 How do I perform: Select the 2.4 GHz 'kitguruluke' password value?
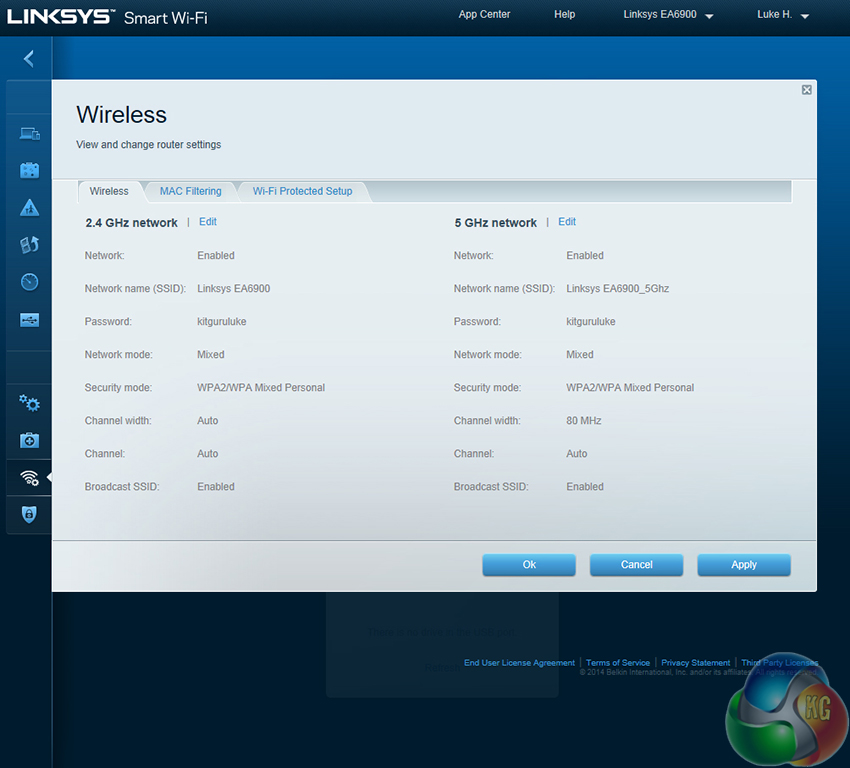click(222, 321)
